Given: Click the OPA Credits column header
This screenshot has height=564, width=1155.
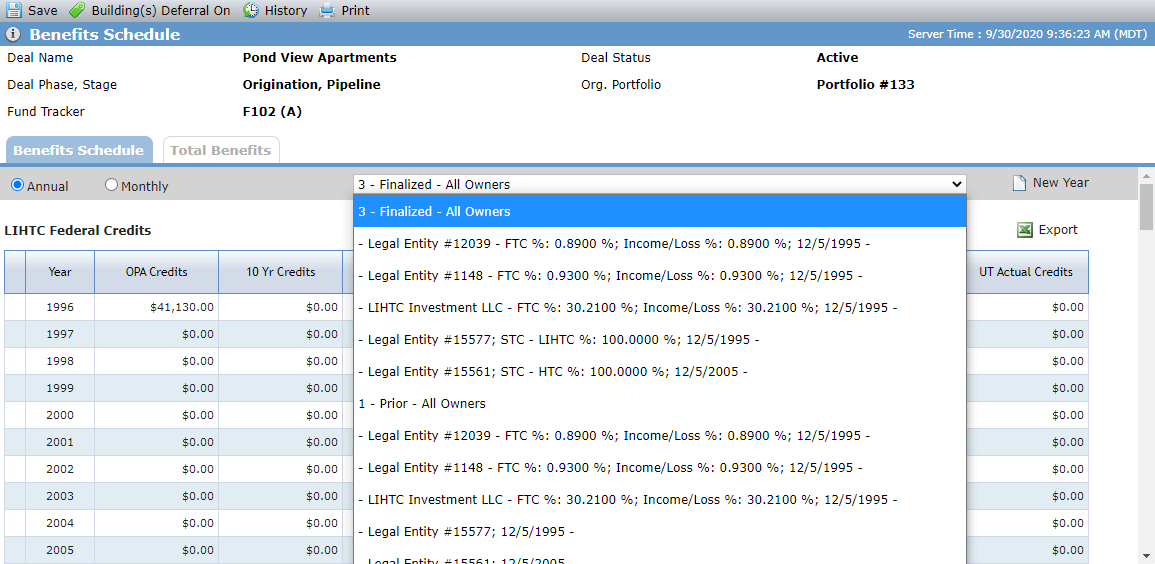Looking at the screenshot, I should (x=156, y=272).
